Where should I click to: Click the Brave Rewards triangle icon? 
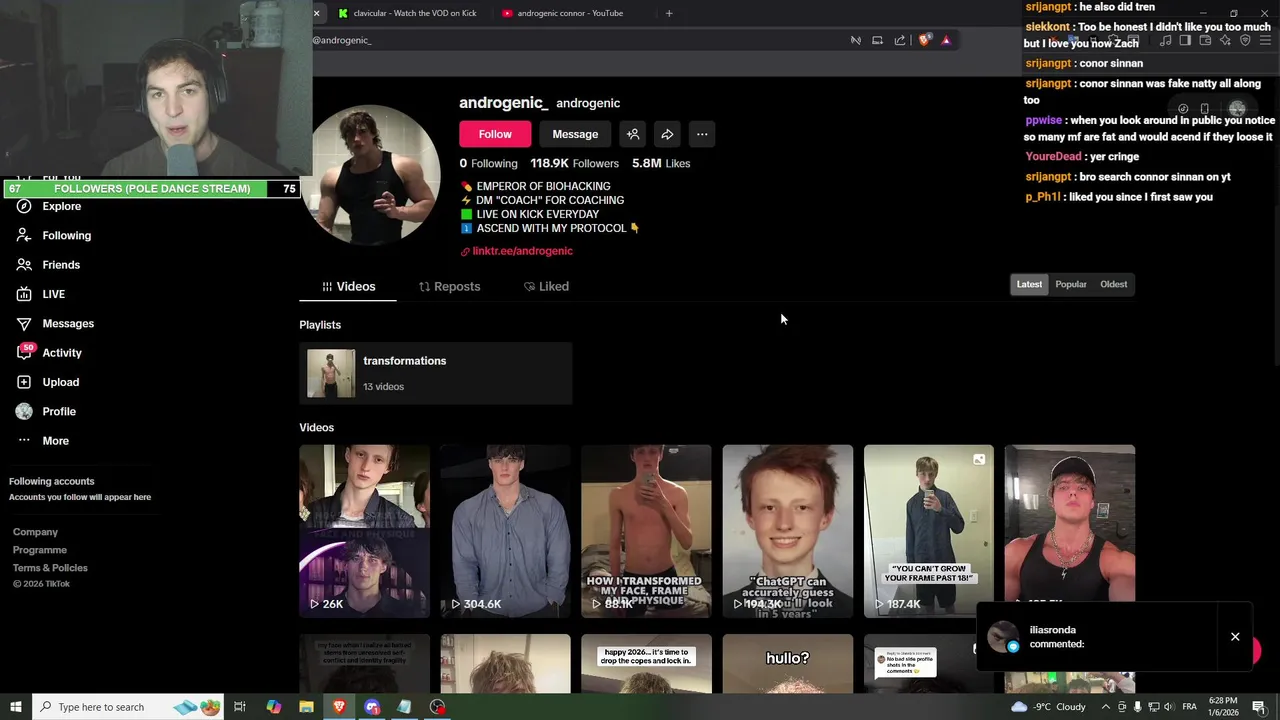click(946, 40)
